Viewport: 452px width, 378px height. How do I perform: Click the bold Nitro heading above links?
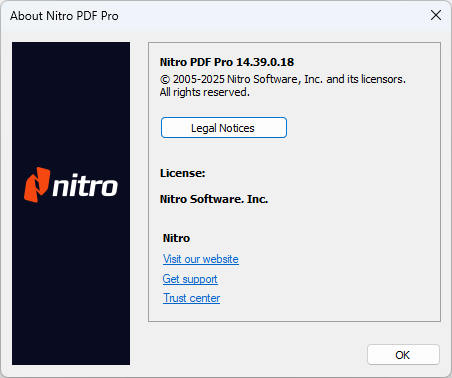pos(176,238)
